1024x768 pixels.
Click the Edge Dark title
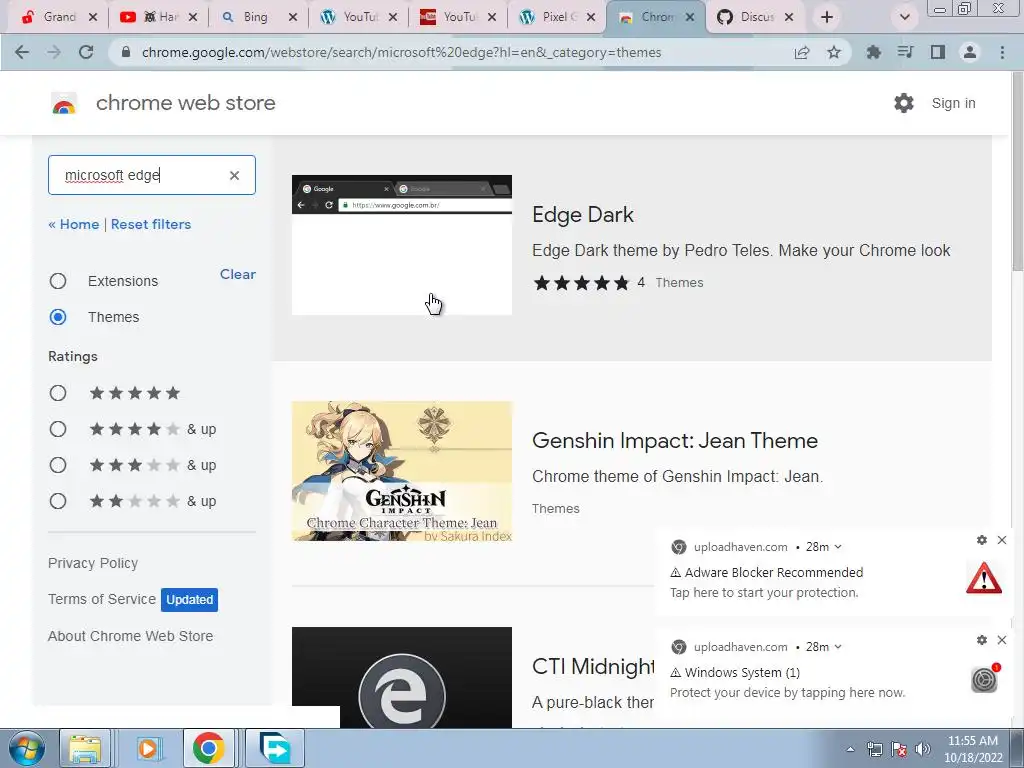[x=583, y=214]
